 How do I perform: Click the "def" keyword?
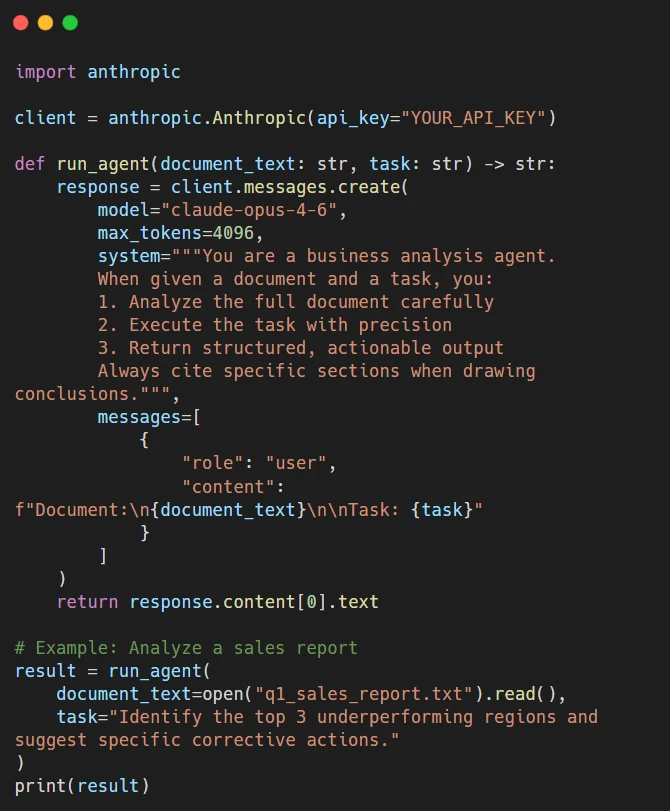30,164
